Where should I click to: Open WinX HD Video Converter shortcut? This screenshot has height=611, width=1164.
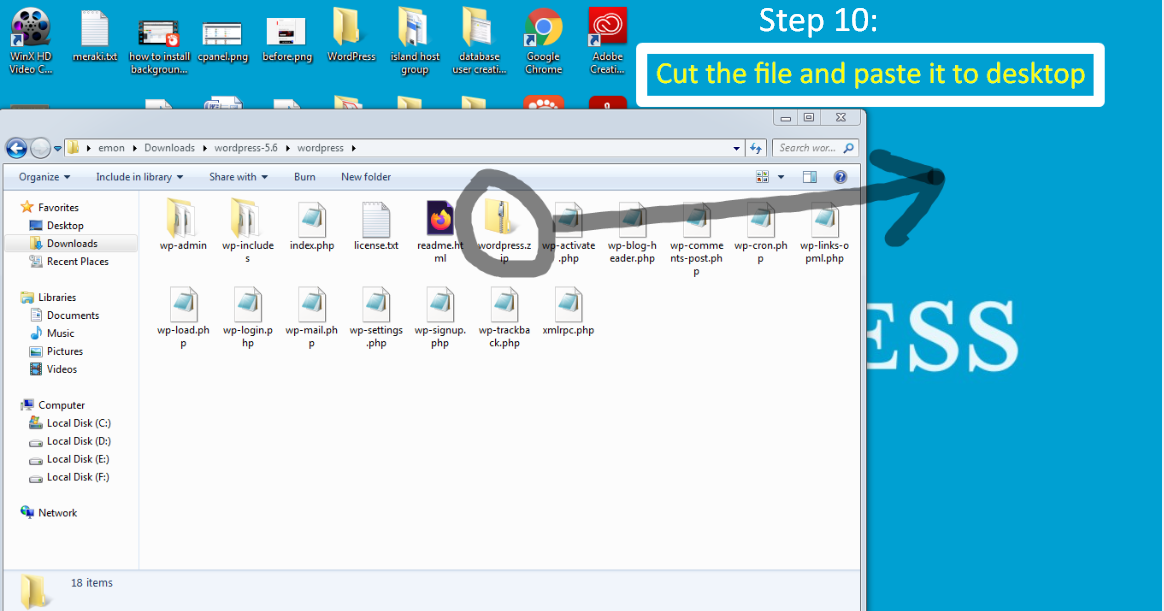[x=30, y=42]
